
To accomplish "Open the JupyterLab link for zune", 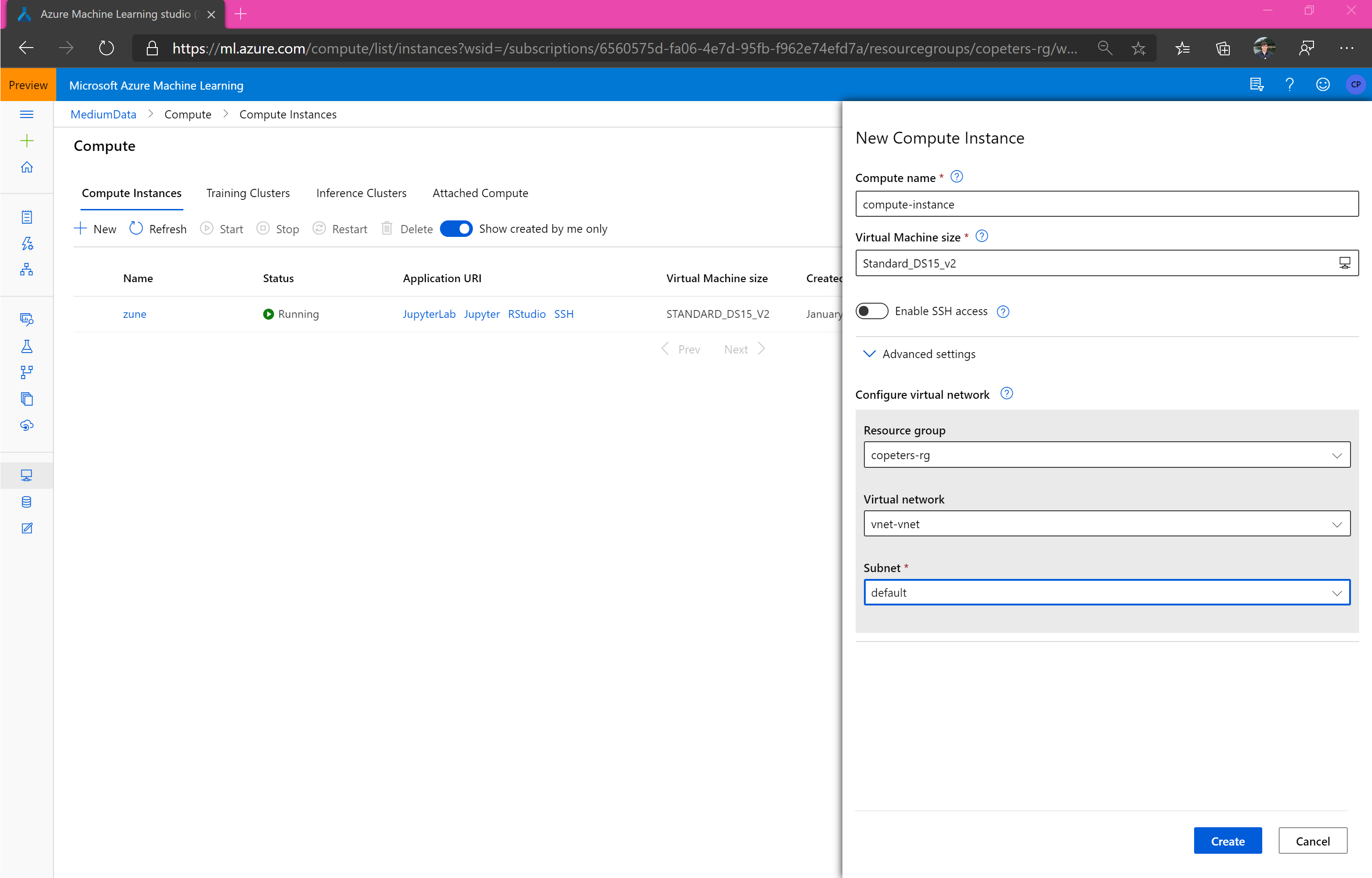I will 429,314.
